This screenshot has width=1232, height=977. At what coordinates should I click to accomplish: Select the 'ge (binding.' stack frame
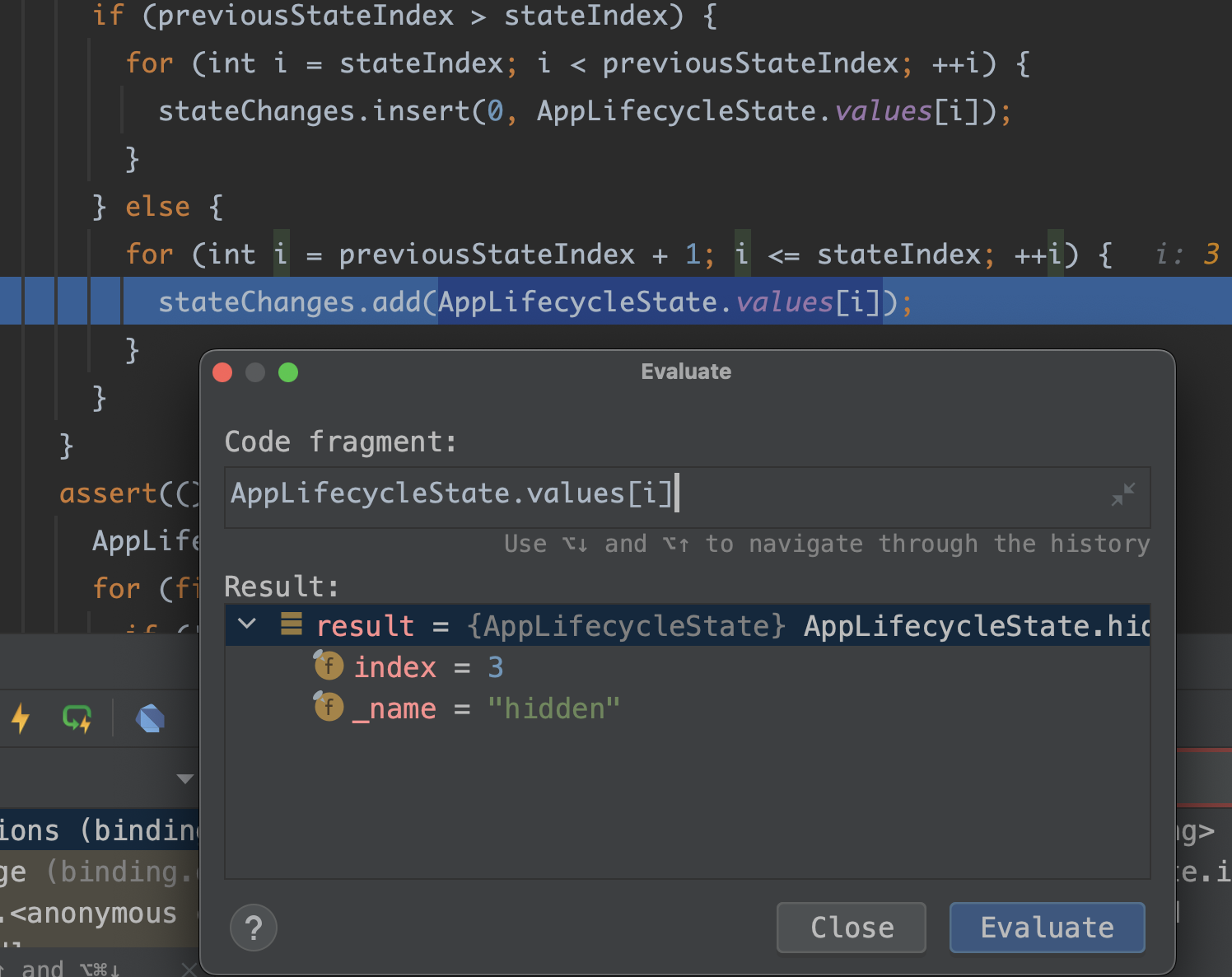pyautogui.click(x=100, y=872)
